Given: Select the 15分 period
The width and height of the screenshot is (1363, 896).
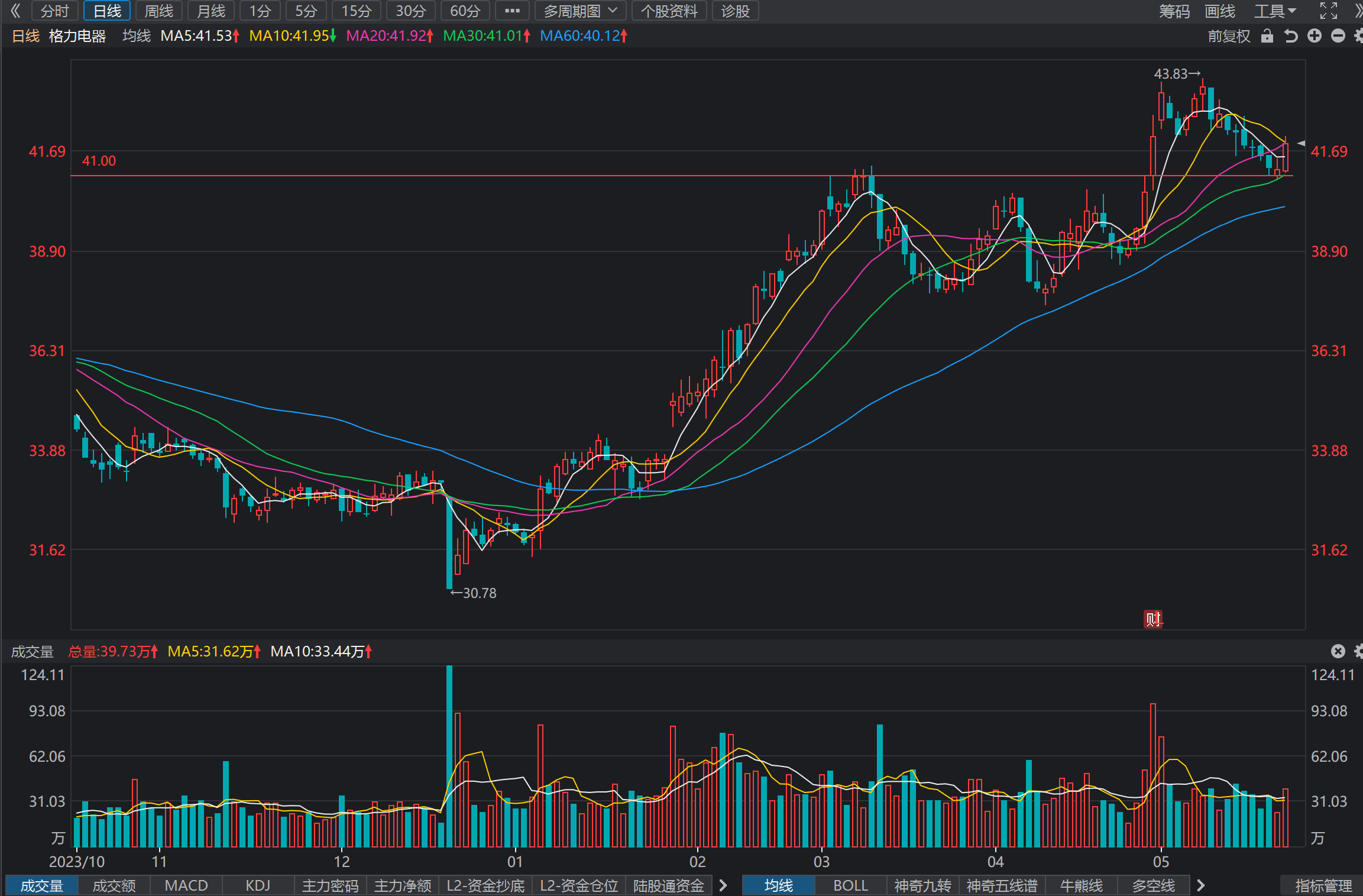Looking at the screenshot, I should point(357,11).
